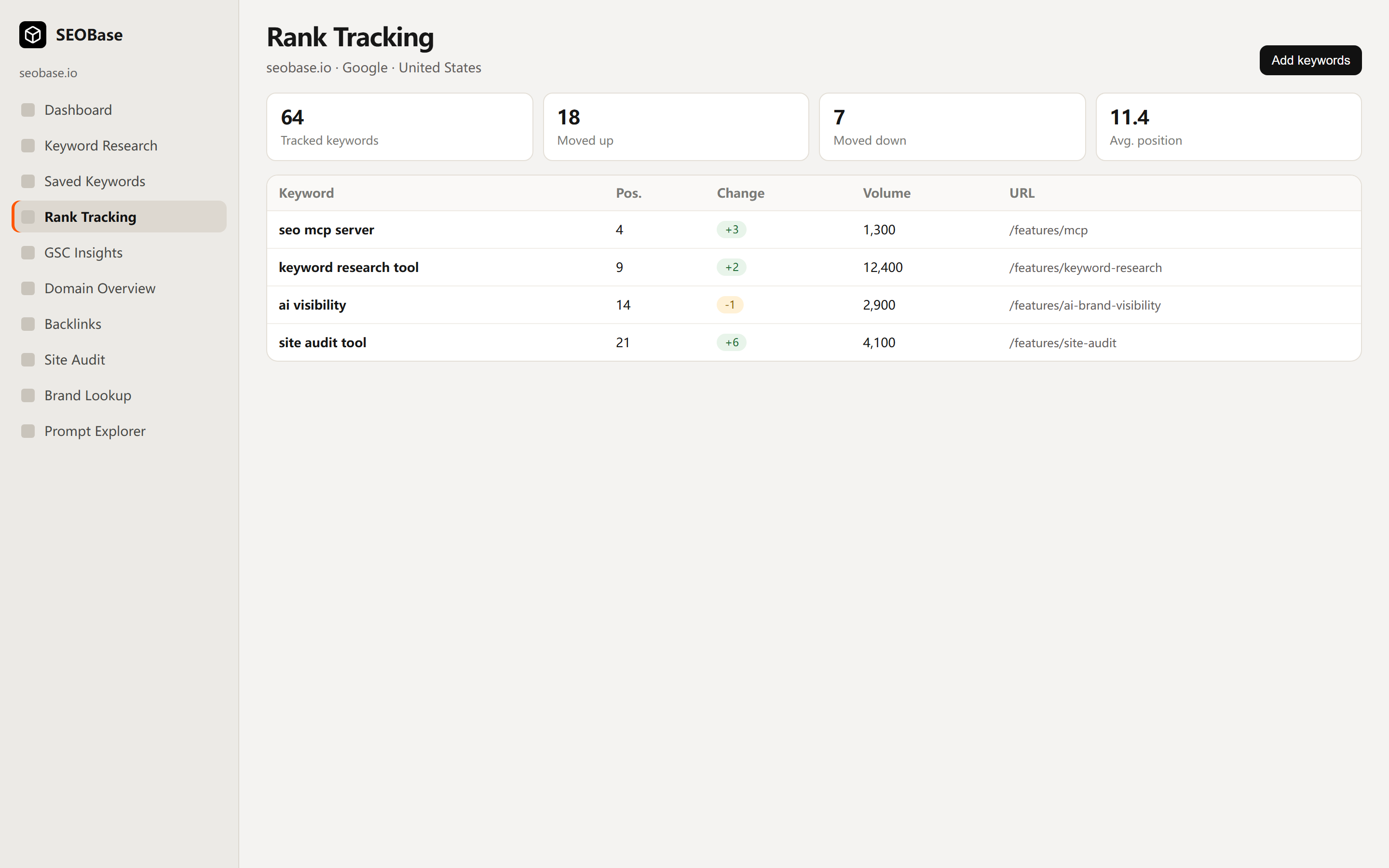Click the +6 change badge
The image size is (1389, 868).
(x=731, y=343)
